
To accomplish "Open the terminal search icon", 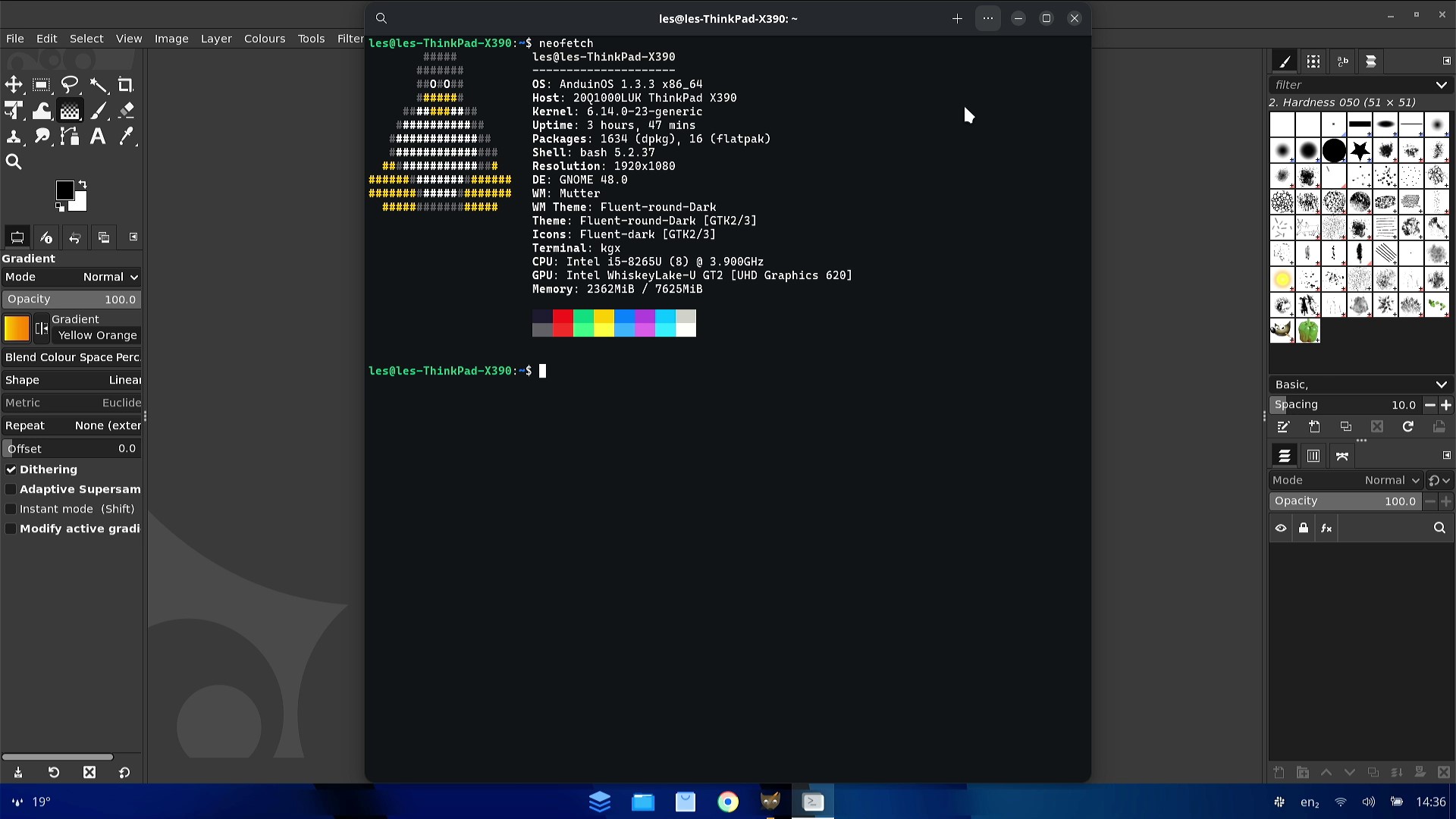I will click(381, 19).
